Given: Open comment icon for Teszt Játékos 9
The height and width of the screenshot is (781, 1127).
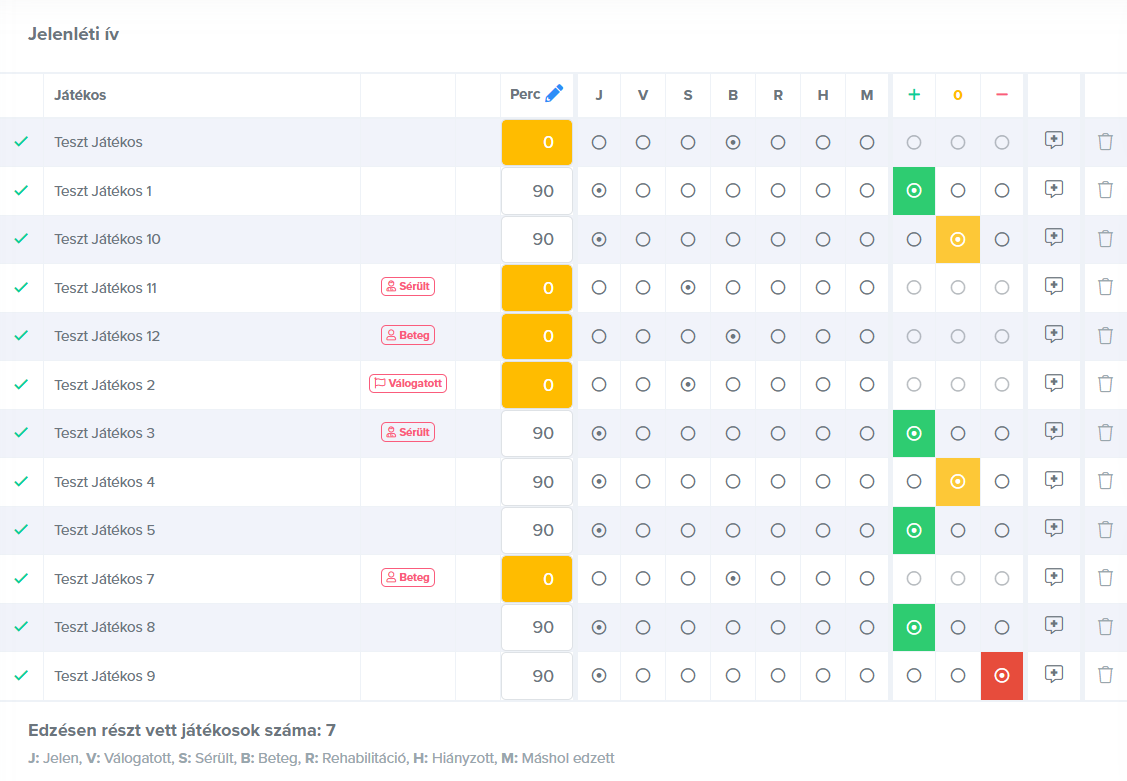Looking at the screenshot, I should (x=1053, y=675).
